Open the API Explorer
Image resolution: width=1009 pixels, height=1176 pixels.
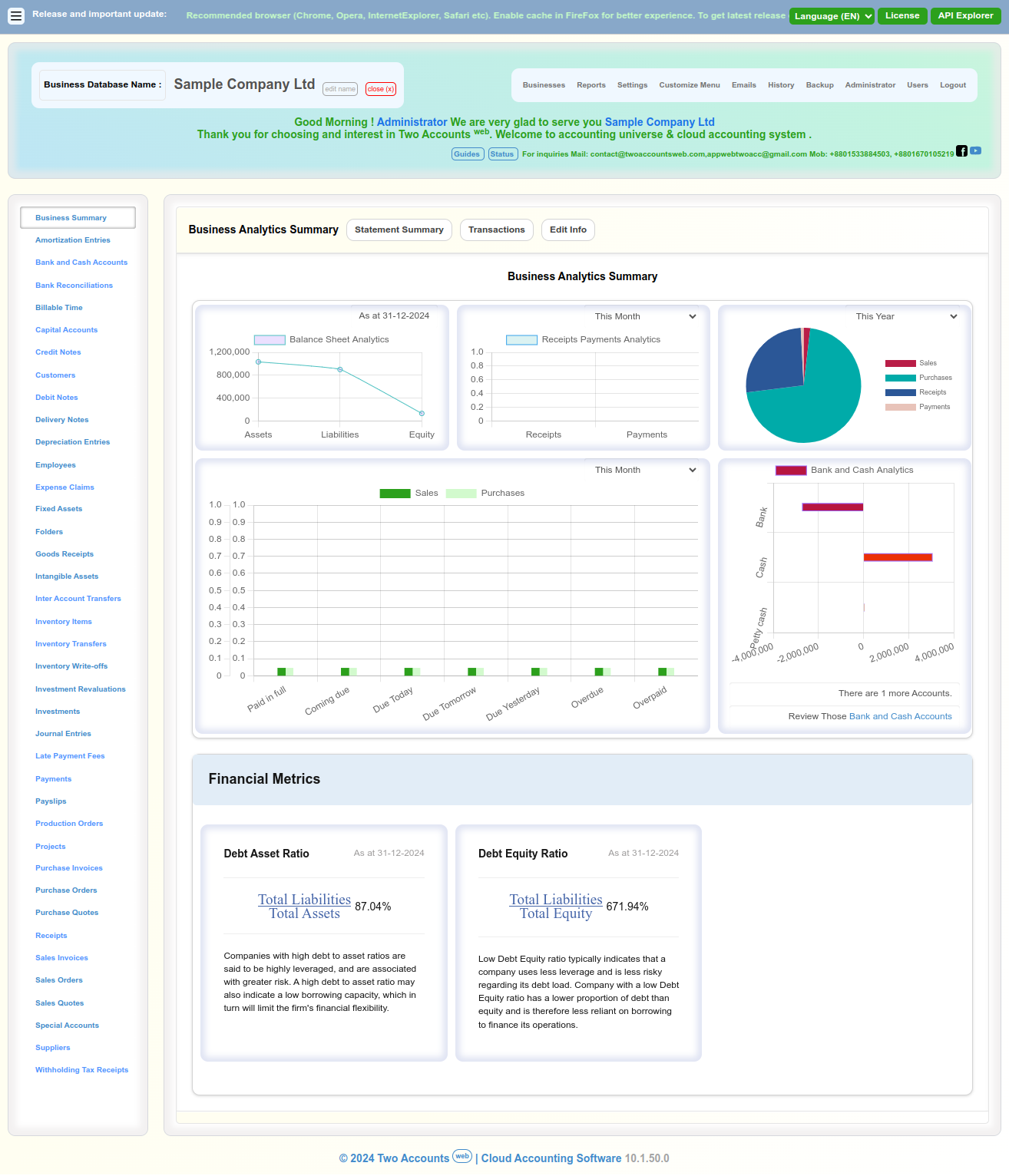click(965, 15)
